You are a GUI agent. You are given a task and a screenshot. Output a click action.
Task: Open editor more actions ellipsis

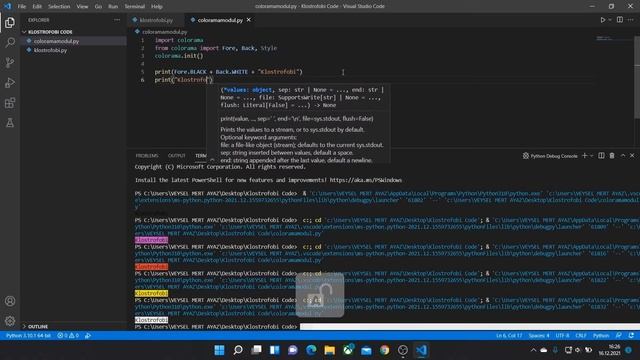pos(631,20)
